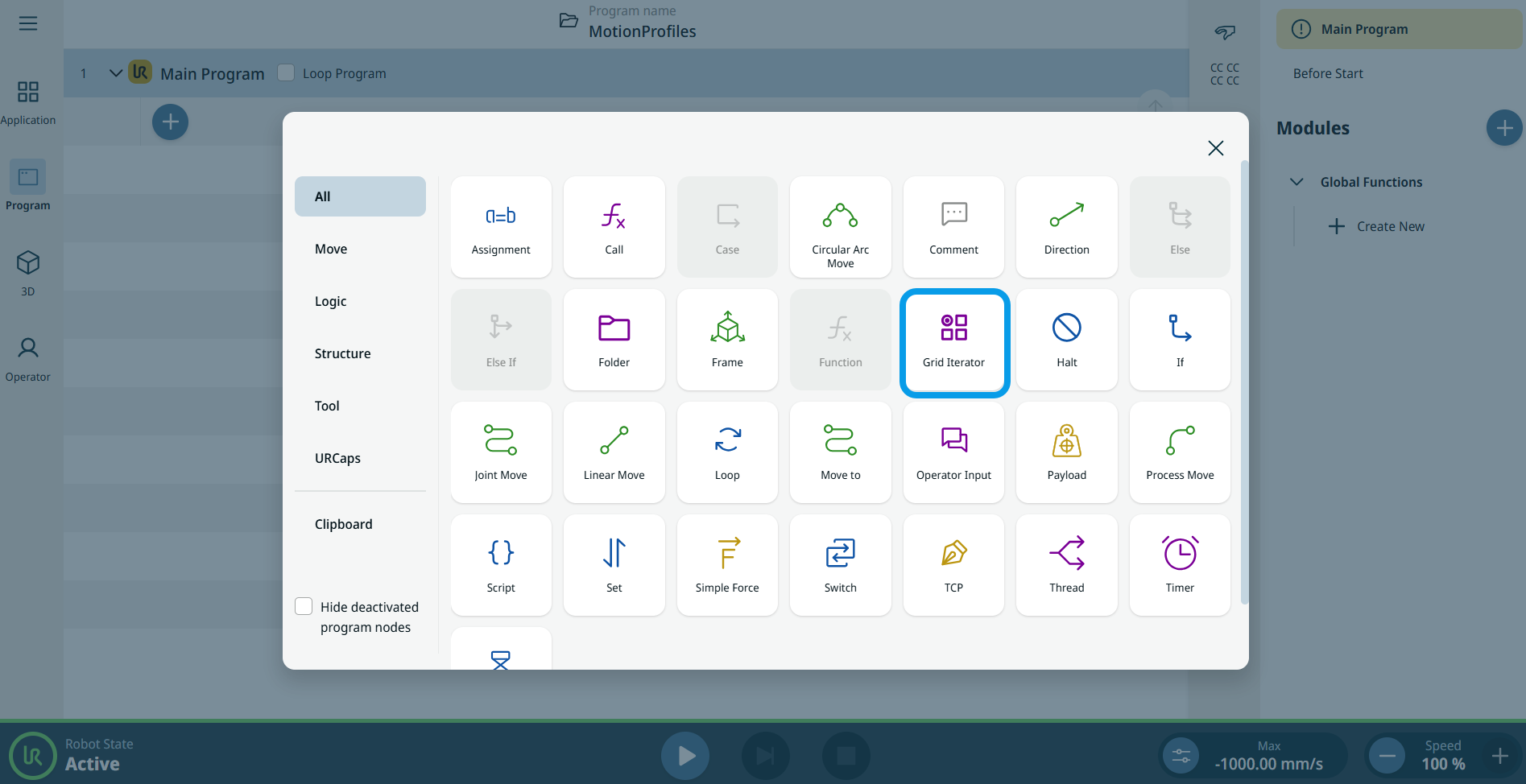Screen dimensions: 1526x784
Task: Filter nodes by Move category
Action: click(331, 249)
